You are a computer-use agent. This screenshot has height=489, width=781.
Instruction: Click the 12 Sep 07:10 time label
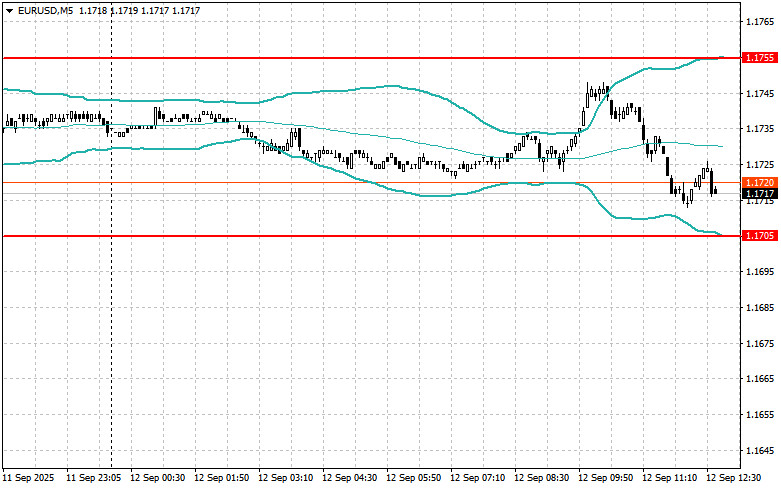click(x=478, y=478)
